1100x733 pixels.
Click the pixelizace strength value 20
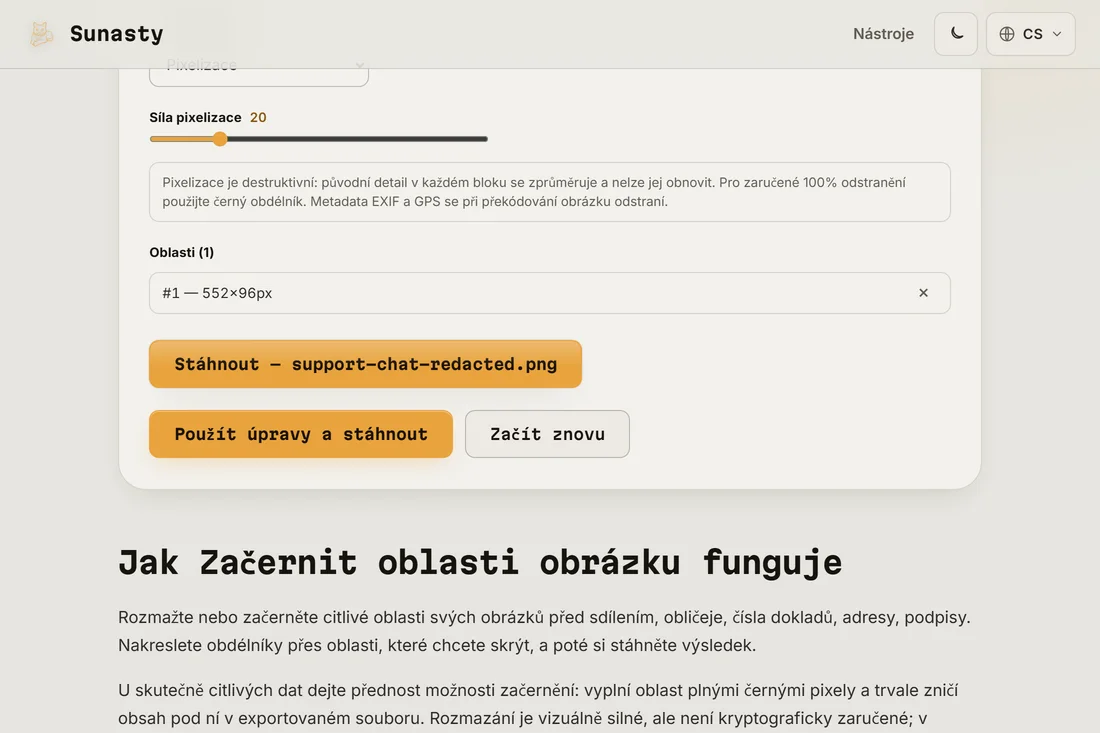[x=258, y=117]
